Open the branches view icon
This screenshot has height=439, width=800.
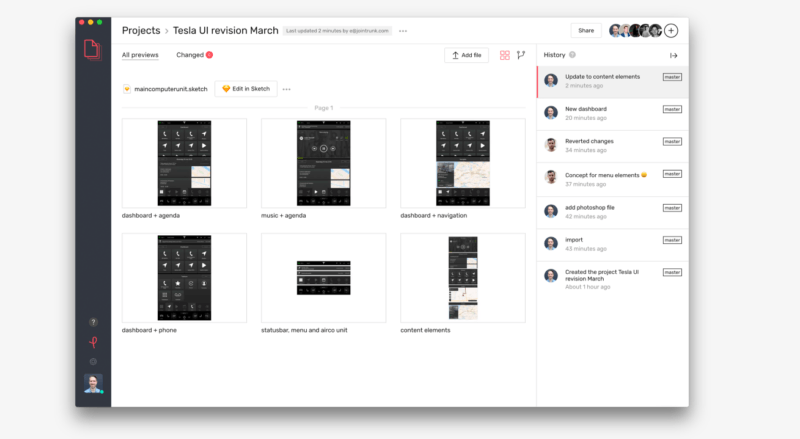[x=521, y=55]
